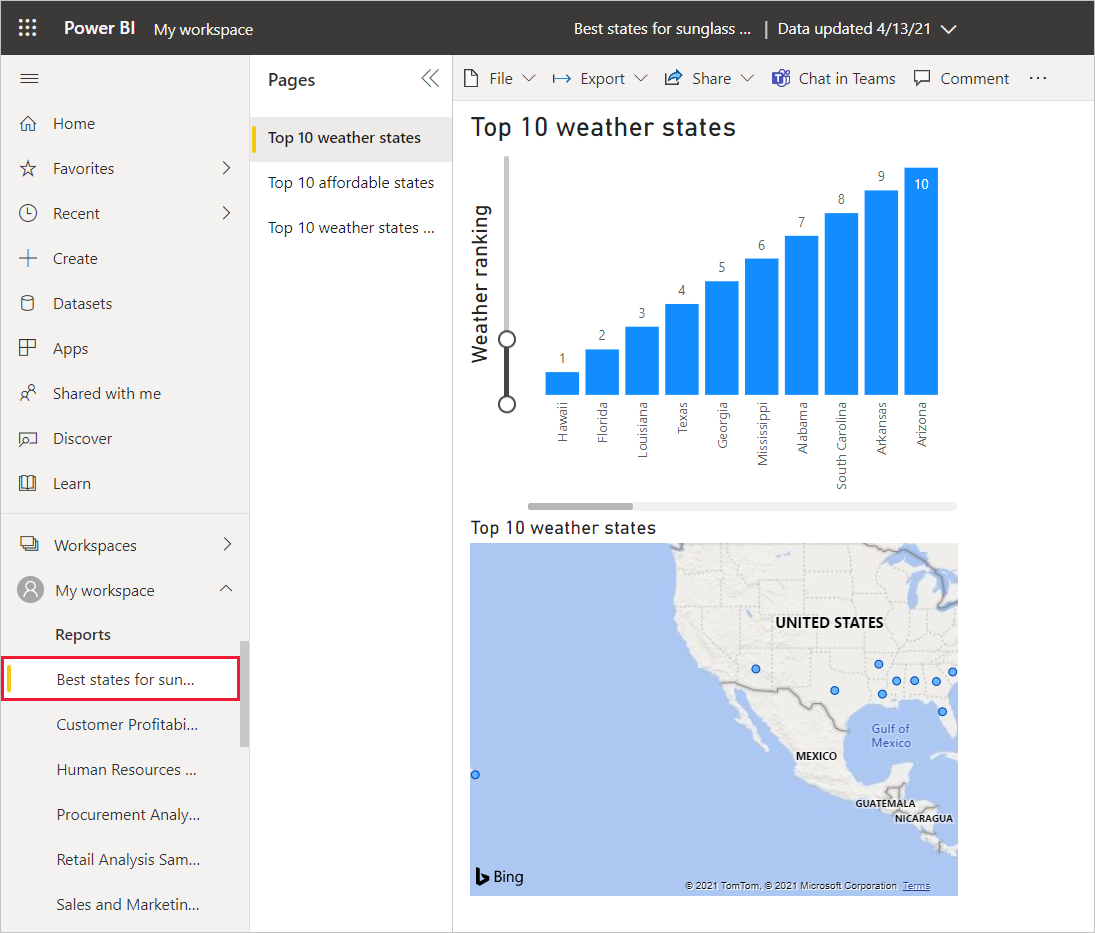Click the Hawaii dot at the map's left edge

click(476, 774)
